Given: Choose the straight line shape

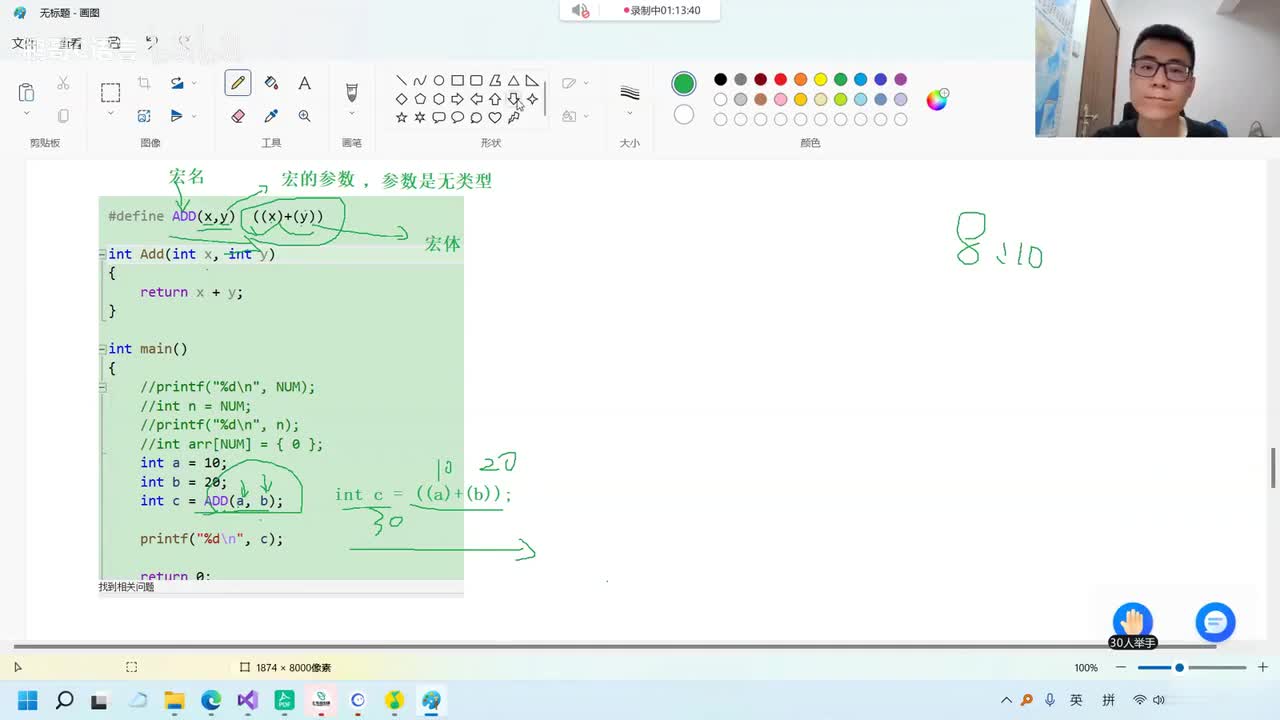Looking at the screenshot, I should (x=401, y=81).
